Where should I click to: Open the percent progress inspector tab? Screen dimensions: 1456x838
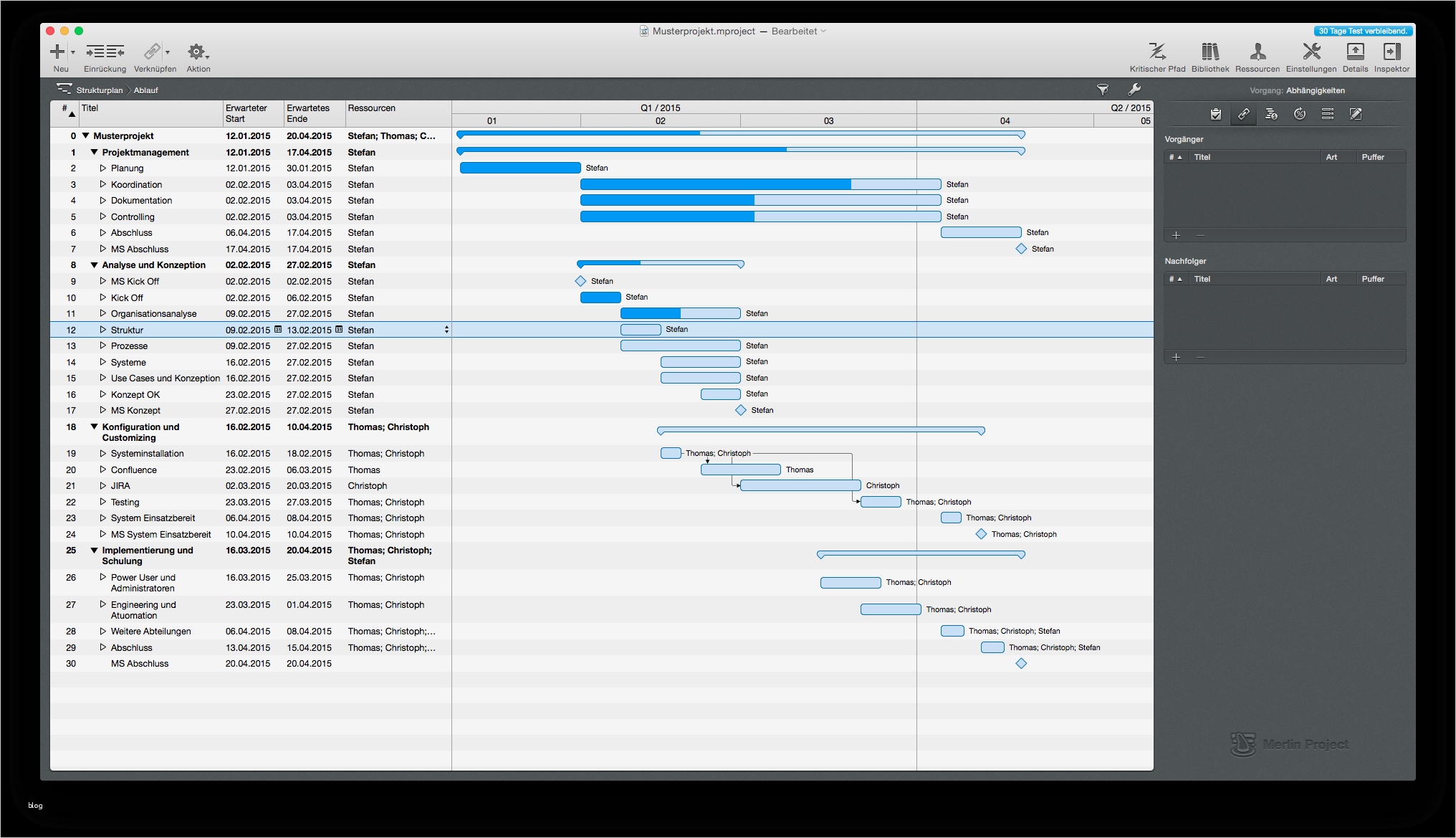coord(1300,114)
